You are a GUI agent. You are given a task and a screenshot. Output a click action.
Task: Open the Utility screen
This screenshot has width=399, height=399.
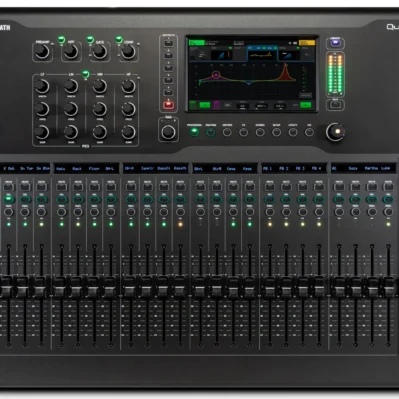click(x=293, y=132)
